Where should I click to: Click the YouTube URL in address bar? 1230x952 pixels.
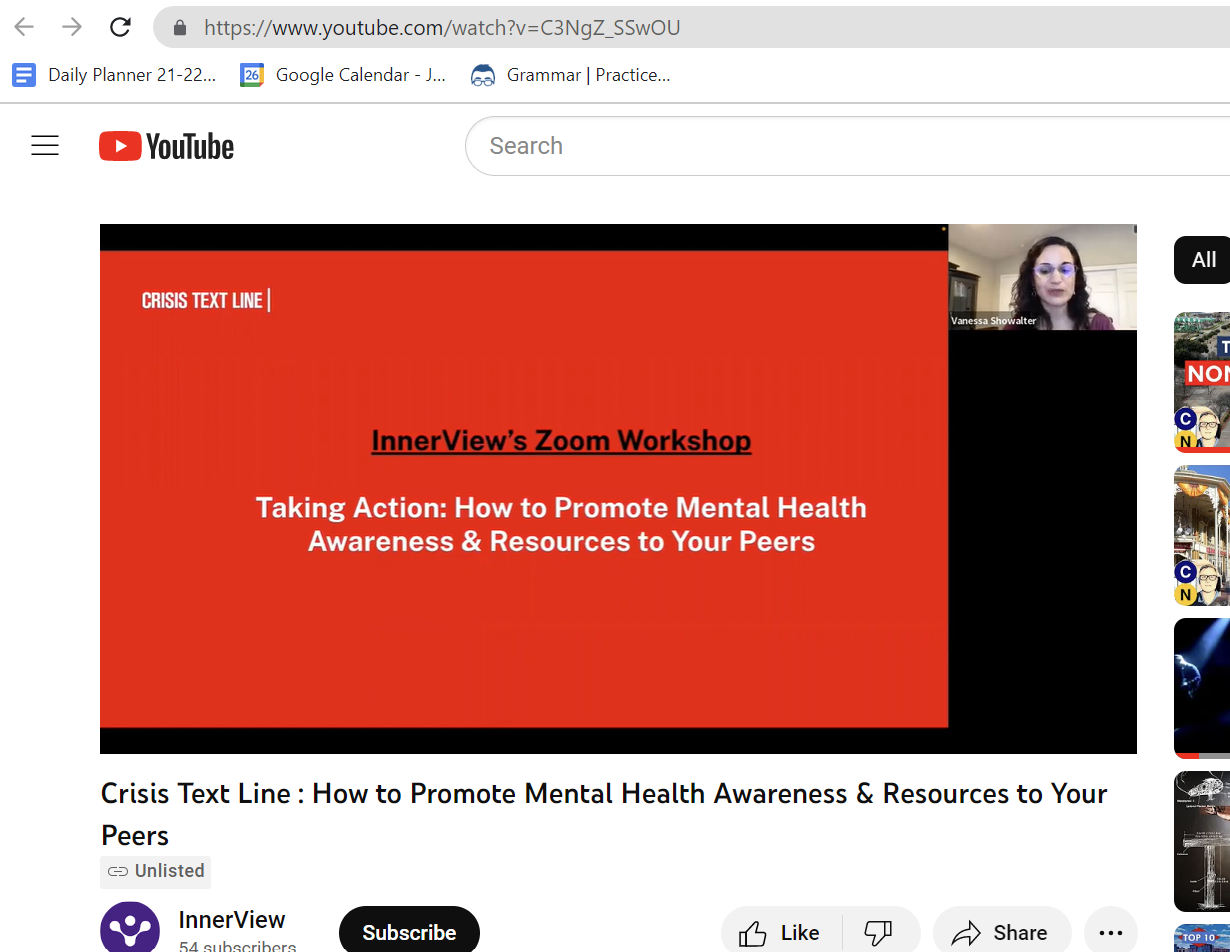click(442, 28)
